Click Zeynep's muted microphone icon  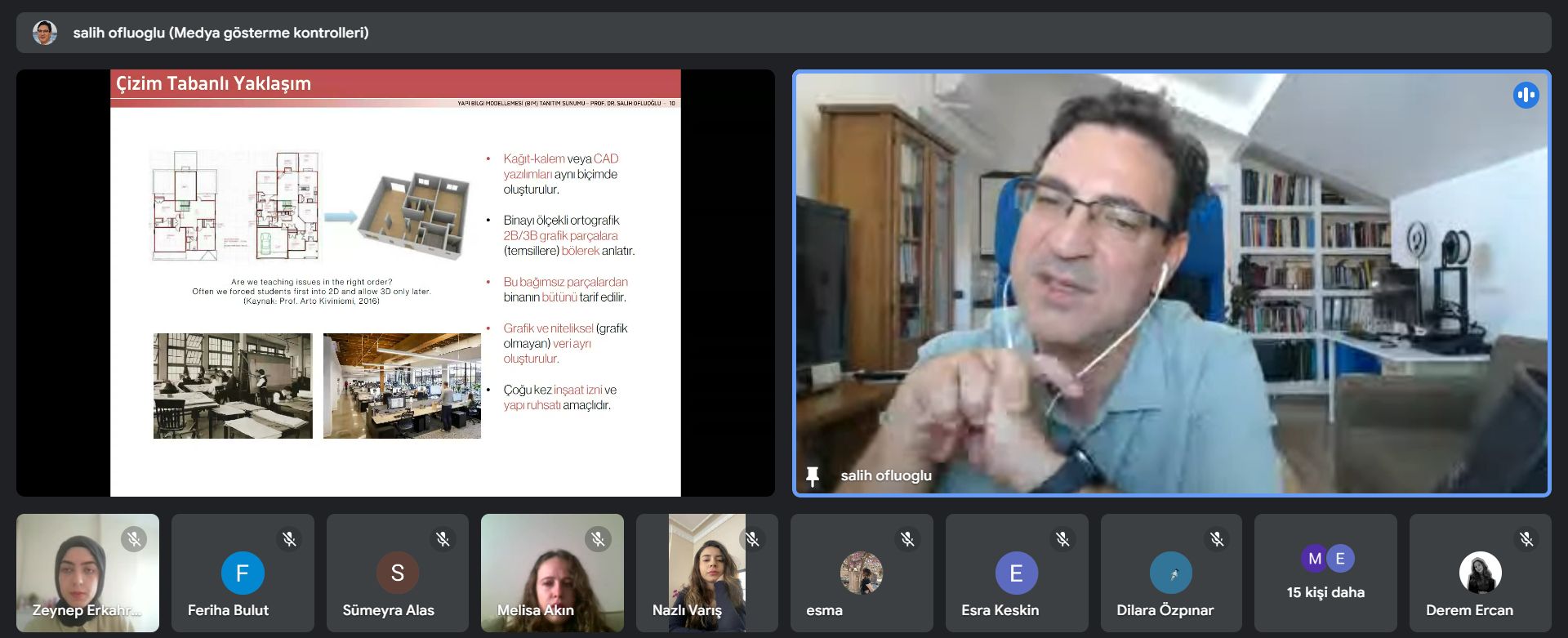pyautogui.click(x=134, y=539)
